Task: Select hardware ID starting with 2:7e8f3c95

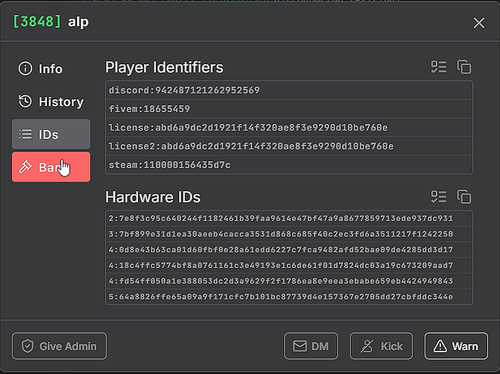Action: point(289,218)
